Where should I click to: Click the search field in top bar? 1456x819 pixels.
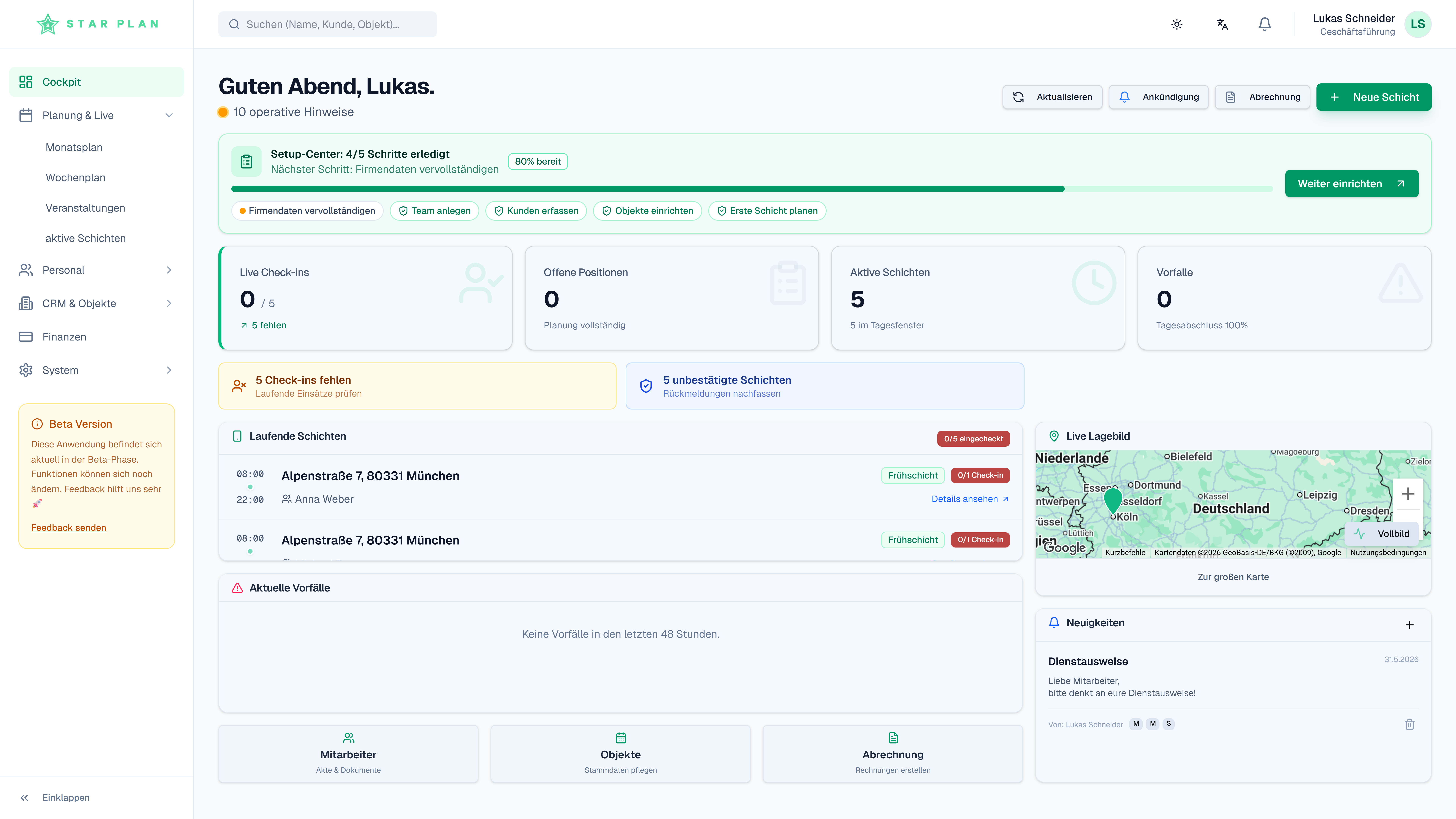point(327,24)
